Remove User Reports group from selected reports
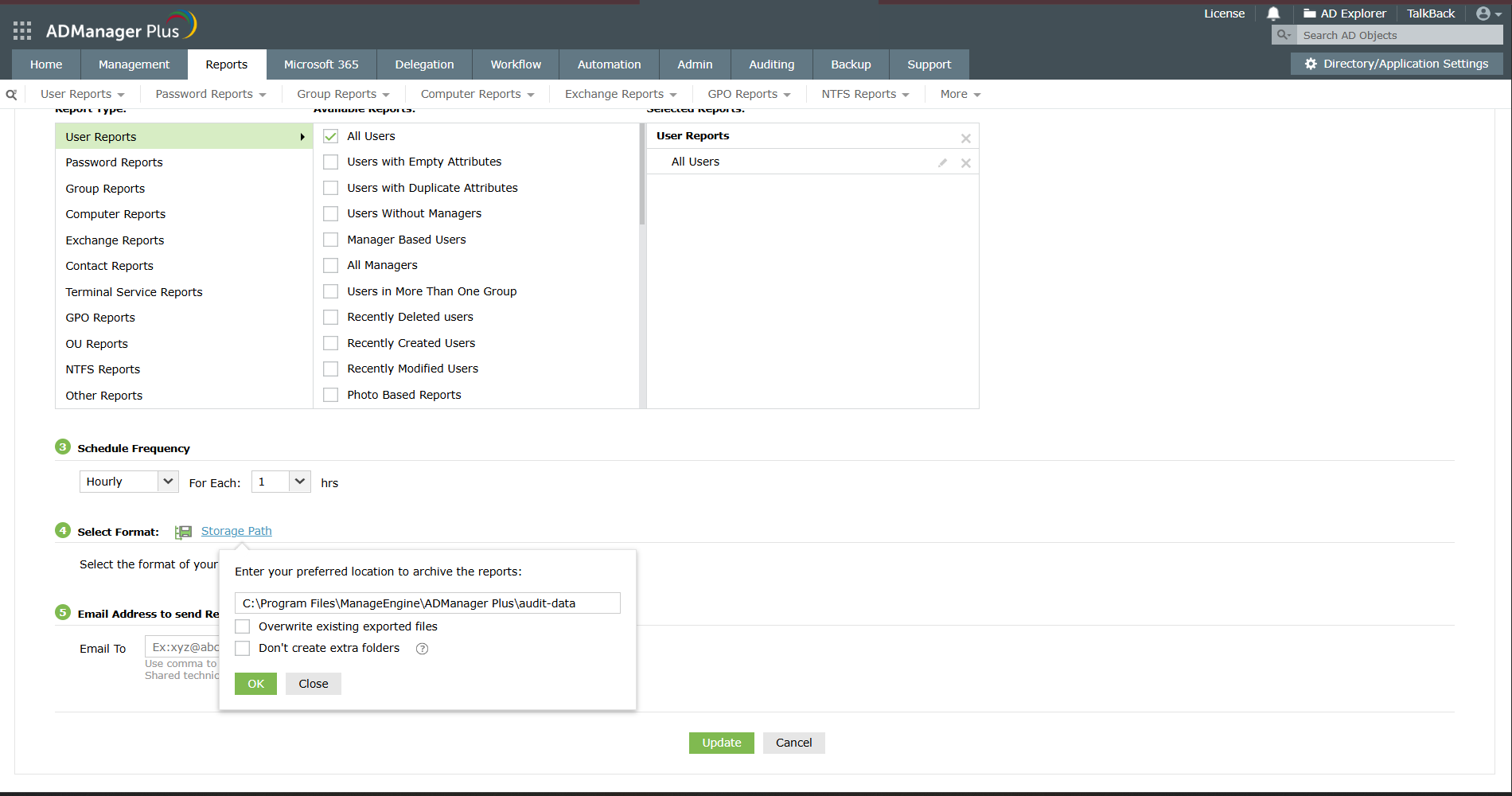The image size is (1512, 796). [x=965, y=139]
